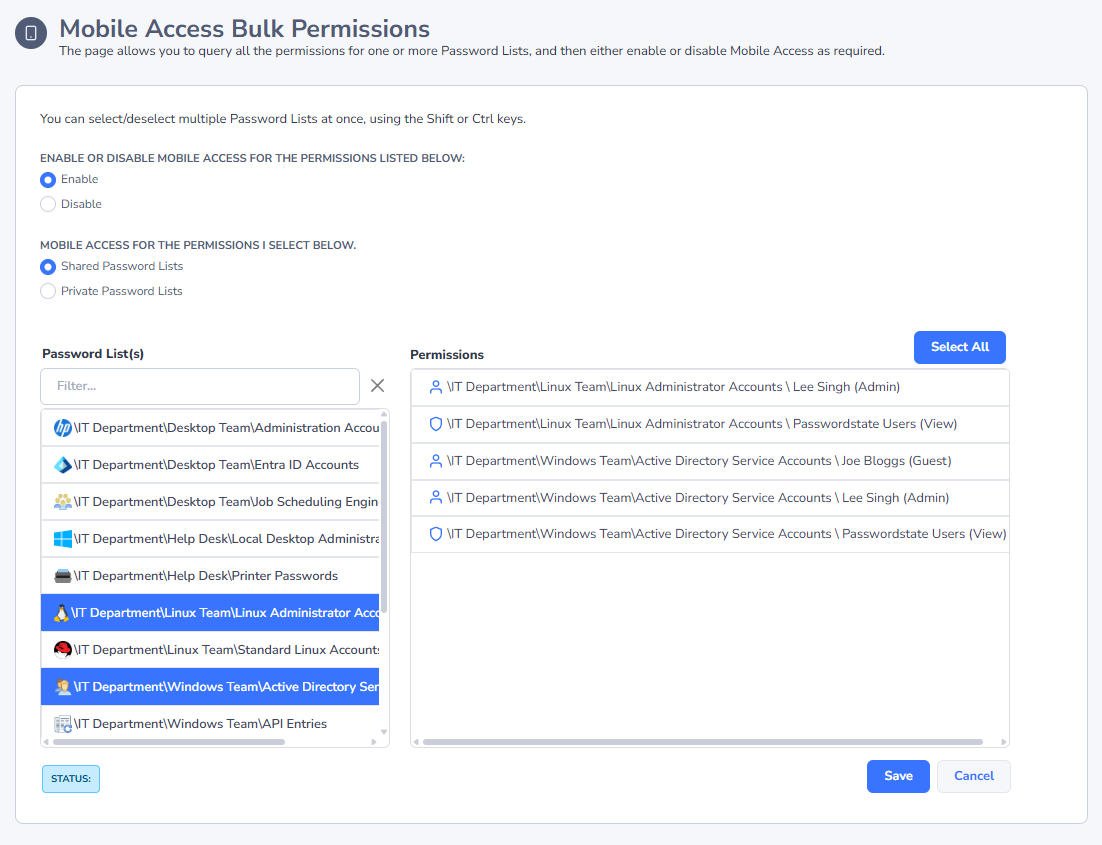Select Administration Accounts password list
Image resolution: width=1102 pixels, height=845 pixels.
tap(210, 427)
